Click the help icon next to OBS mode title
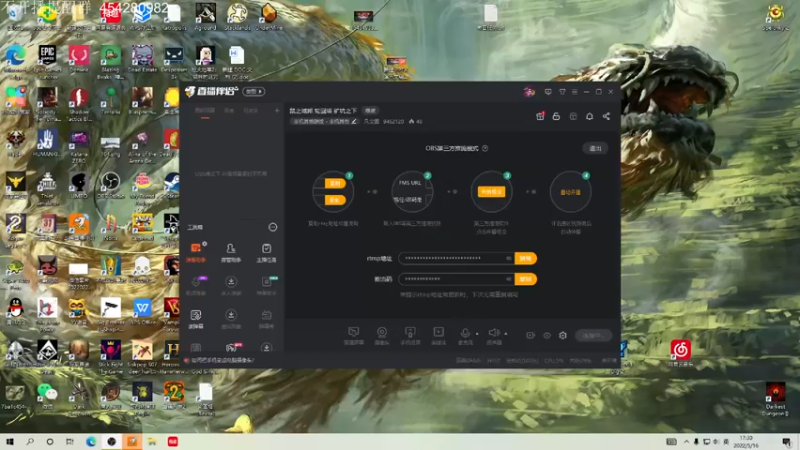The height and width of the screenshot is (450, 800). pyautogui.click(x=485, y=148)
